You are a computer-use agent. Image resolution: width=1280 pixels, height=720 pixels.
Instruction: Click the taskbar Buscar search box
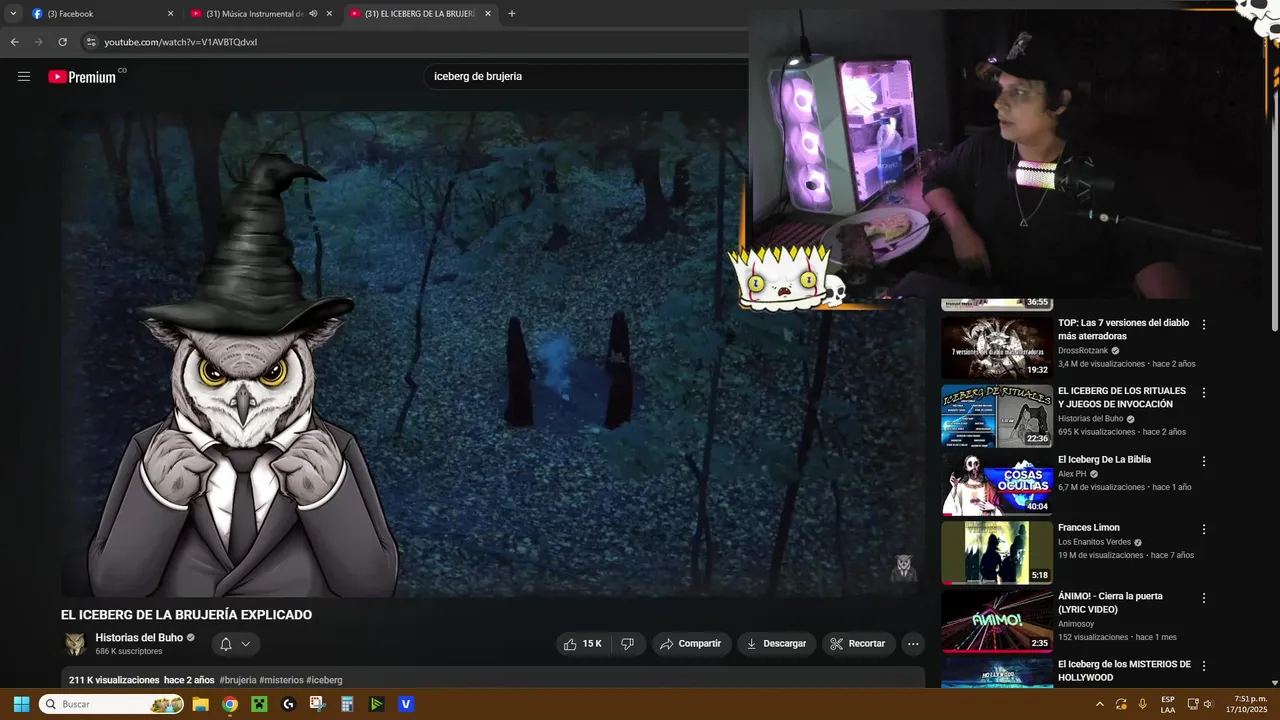(112, 704)
